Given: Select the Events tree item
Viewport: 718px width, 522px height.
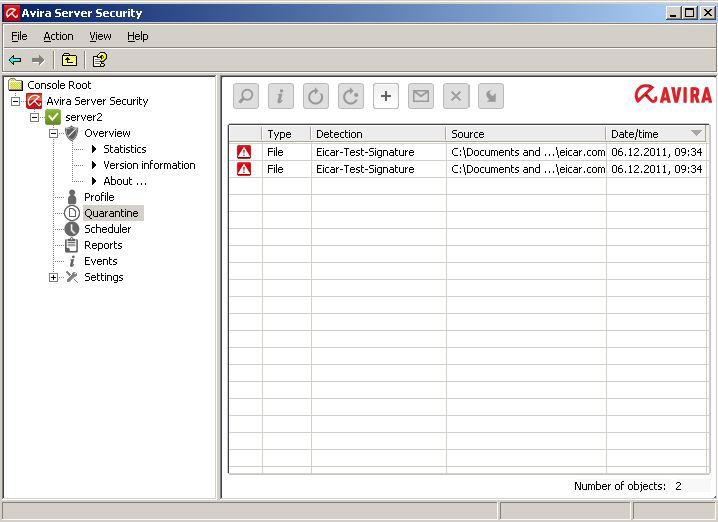Looking at the screenshot, I should click(101, 261).
